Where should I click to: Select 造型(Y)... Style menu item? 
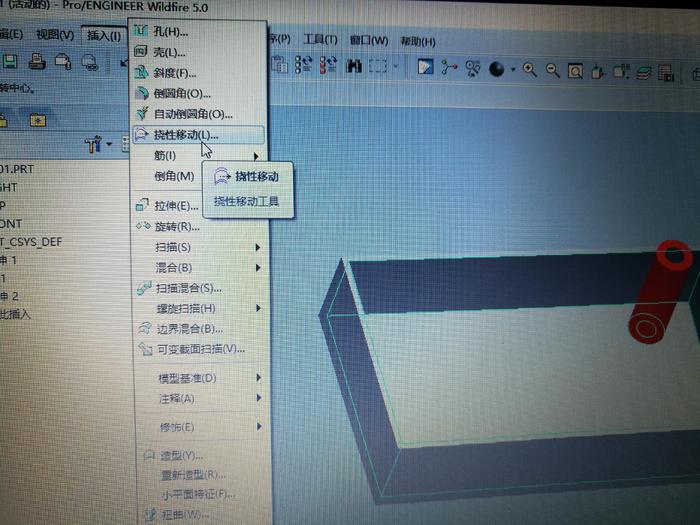204,455
